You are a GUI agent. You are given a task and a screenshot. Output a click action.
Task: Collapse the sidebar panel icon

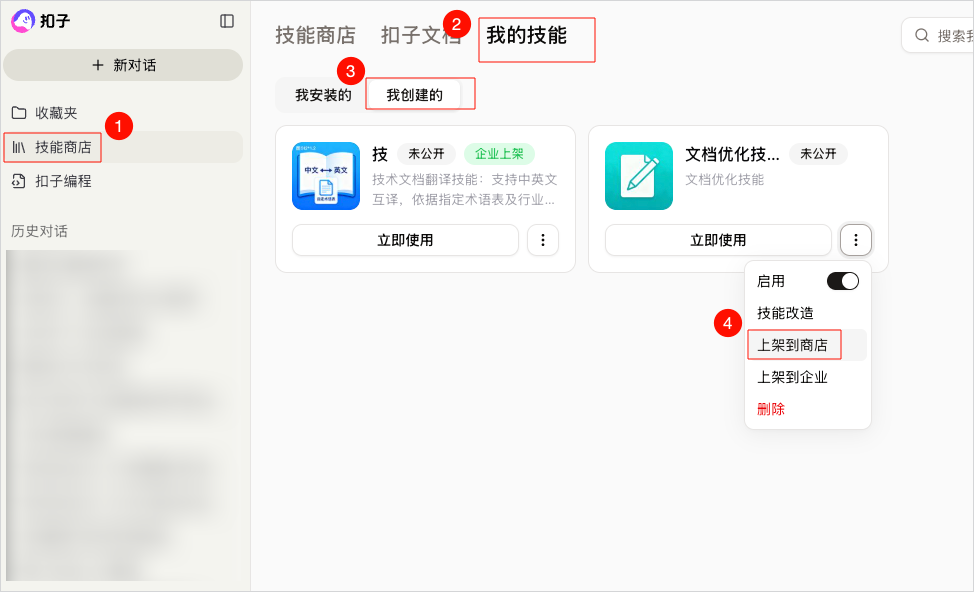coord(227,21)
